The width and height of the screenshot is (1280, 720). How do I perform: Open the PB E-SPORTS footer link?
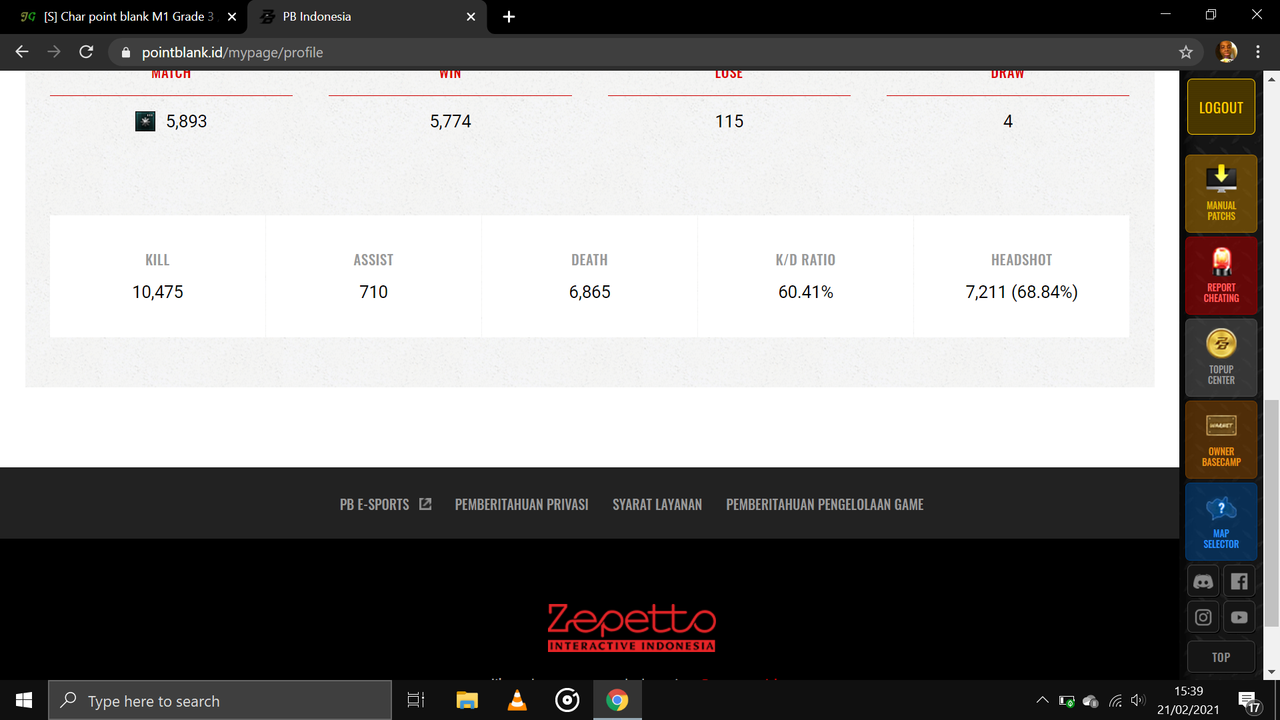coord(386,504)
